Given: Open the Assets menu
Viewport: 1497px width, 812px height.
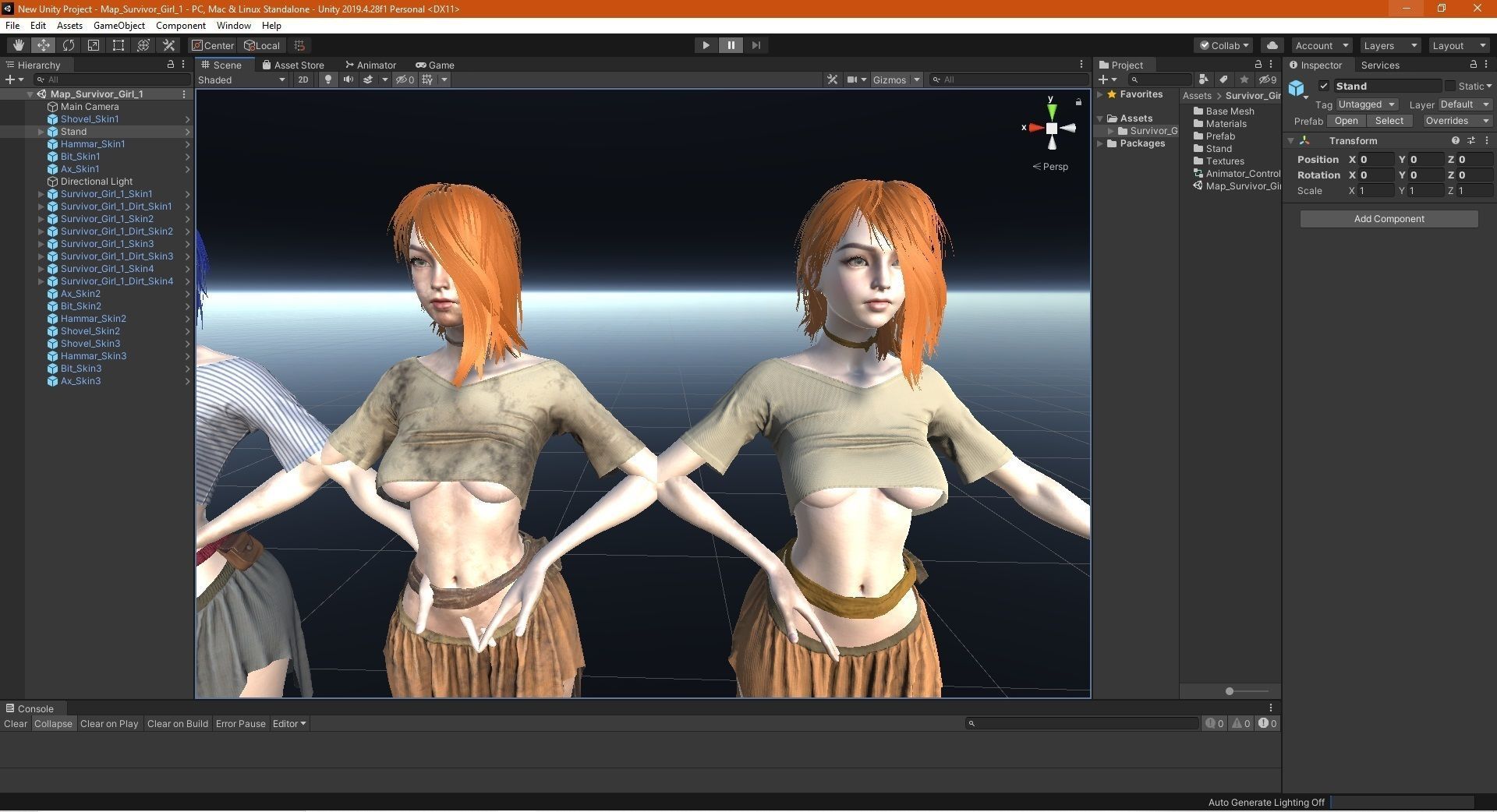Looking at the screenshot, I should [x=69, y=26].
